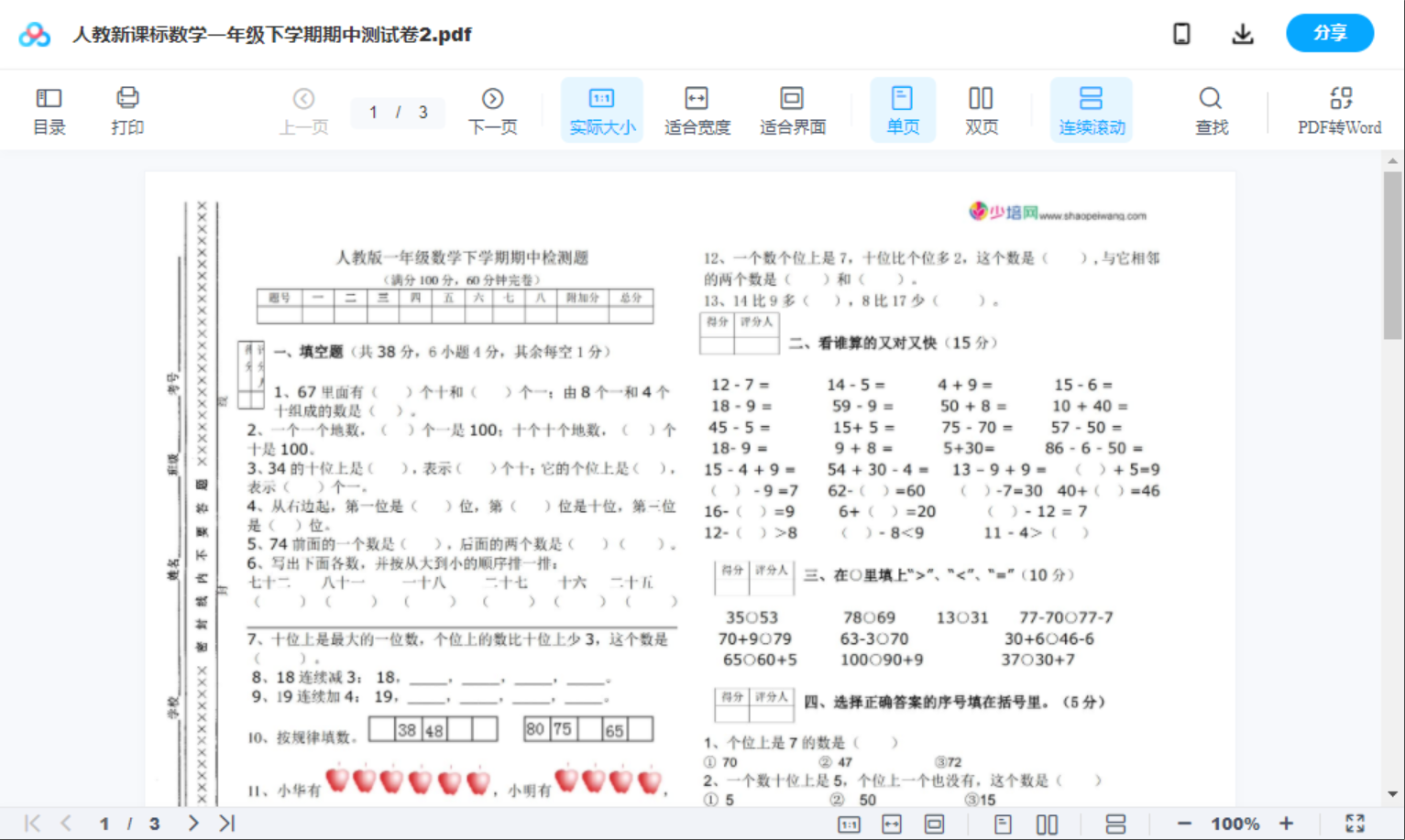Click the fullscreen icon in the bottom bar
Screen dimensions: 1405x840
[x=1356, y=823]
